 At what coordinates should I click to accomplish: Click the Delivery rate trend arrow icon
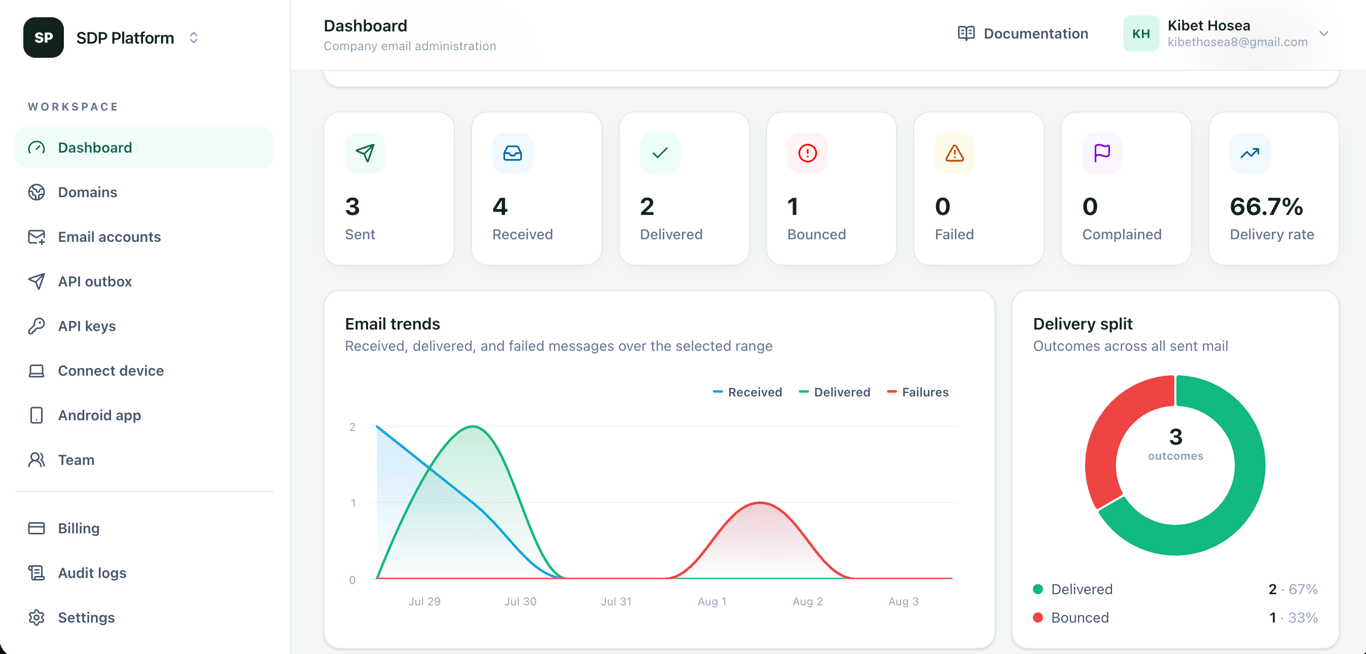point(1249,153)
